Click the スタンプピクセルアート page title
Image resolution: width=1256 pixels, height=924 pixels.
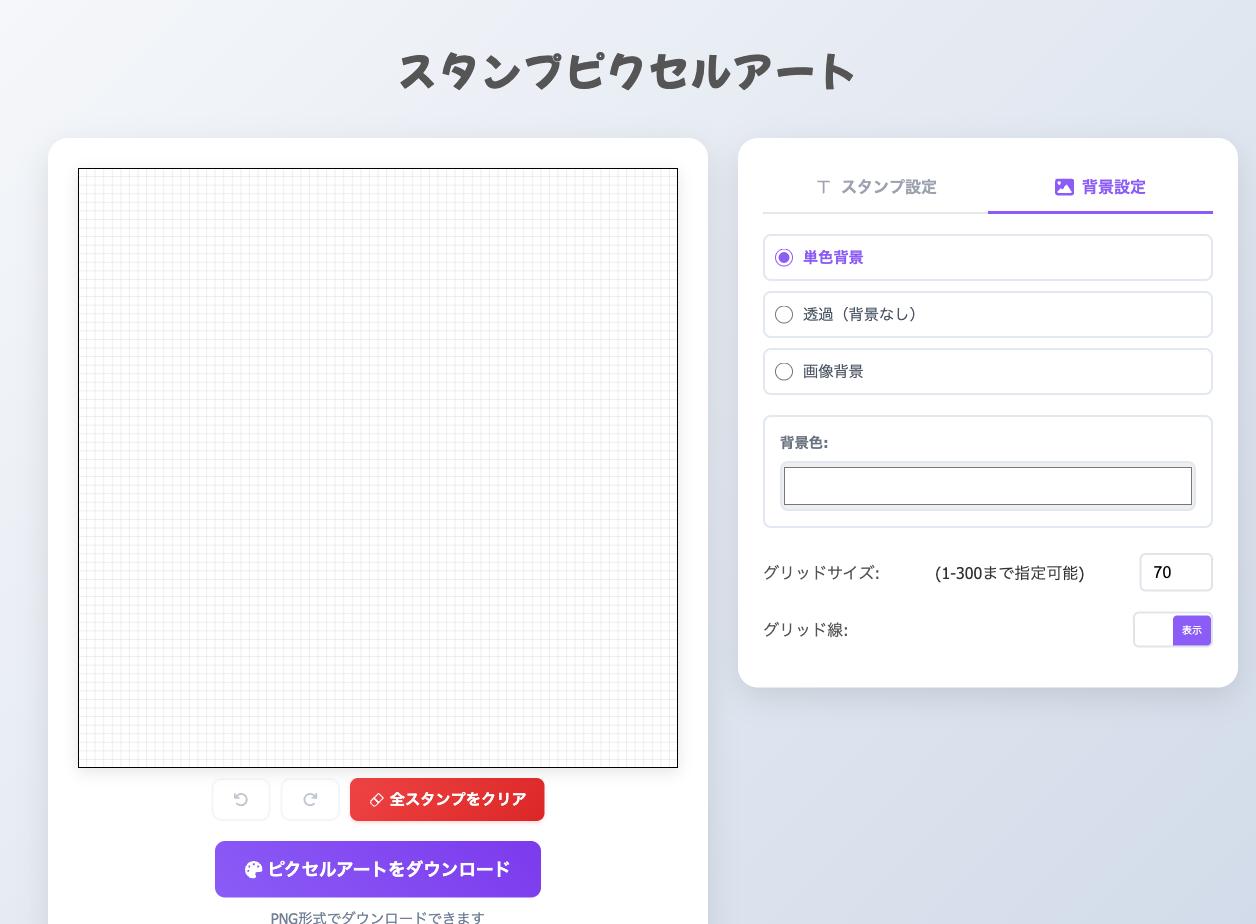[627, 72]
